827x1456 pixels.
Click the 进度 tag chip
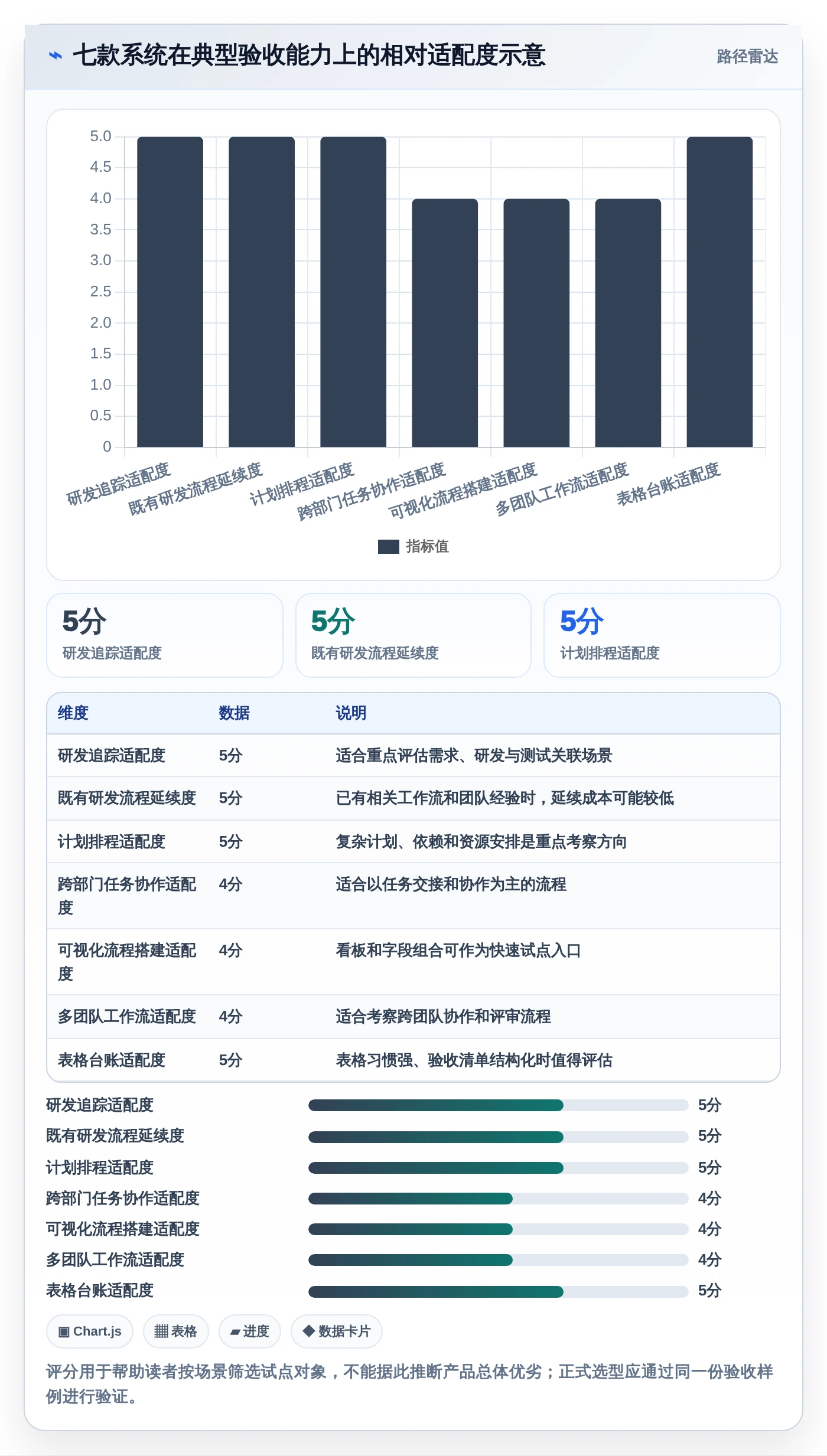click(250, 1331)
